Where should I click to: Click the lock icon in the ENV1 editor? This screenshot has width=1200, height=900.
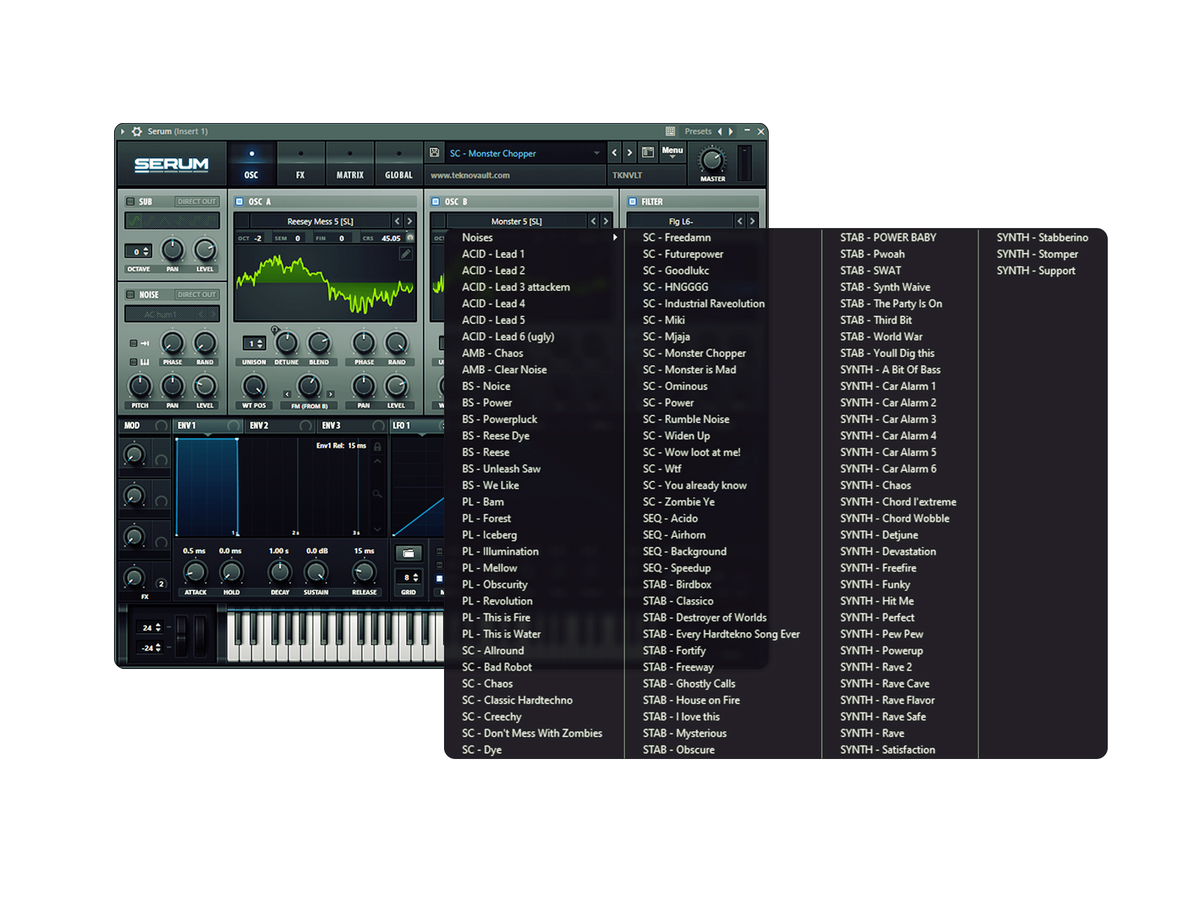pyautogui.click(x=378, y=448)
